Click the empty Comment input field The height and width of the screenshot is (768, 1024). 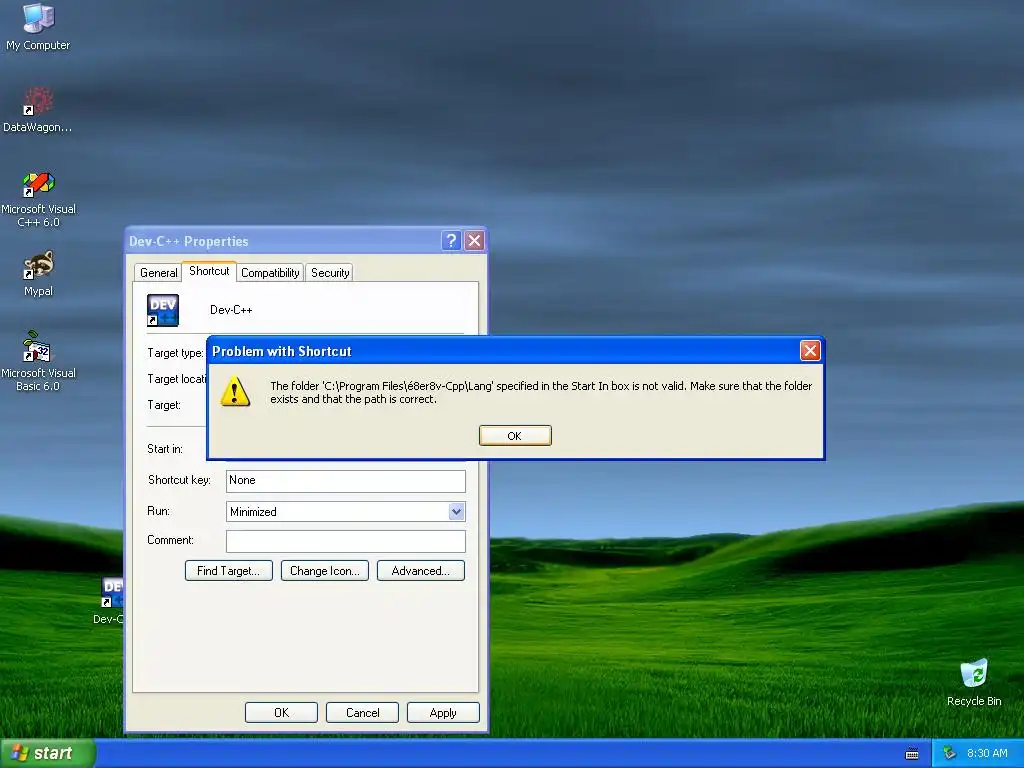pos(345,541)
